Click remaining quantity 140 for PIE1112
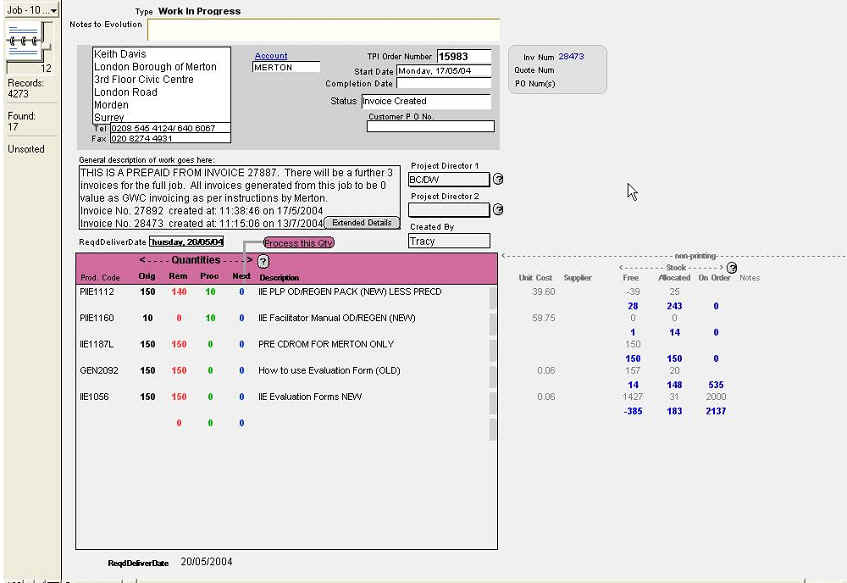Image resolution: width=847 pixels, height=583 pixels. 179,292
